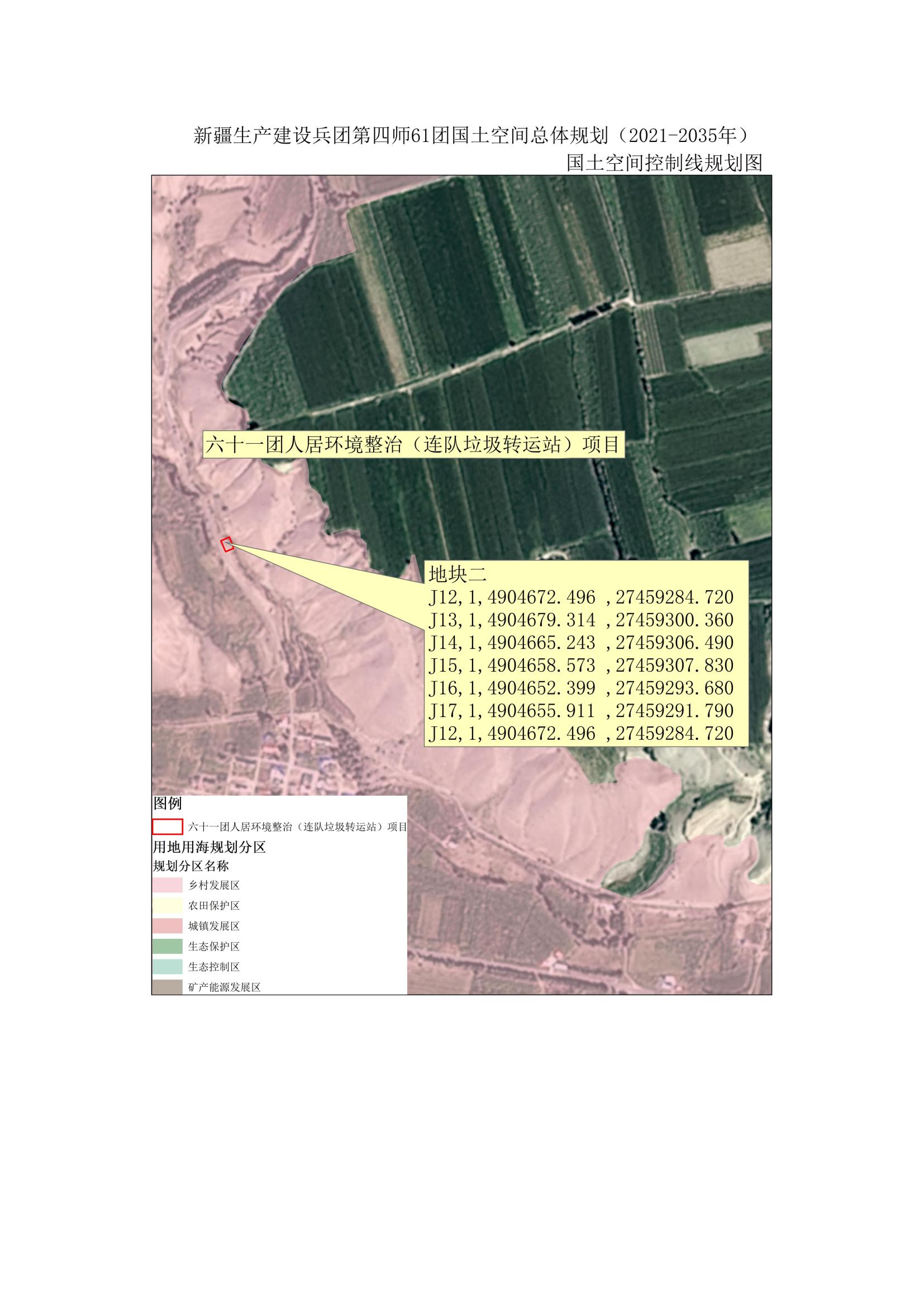Click the teal 生态控制区 legend swatch
The width and height of the screenshot is (924, 1307).
tap(167, 967)
